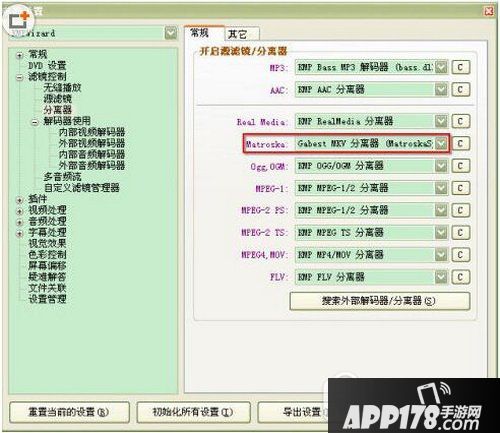Click the C button for MPEG-2 TS
The image size is (500, 433).
click(x=461, y=233)
